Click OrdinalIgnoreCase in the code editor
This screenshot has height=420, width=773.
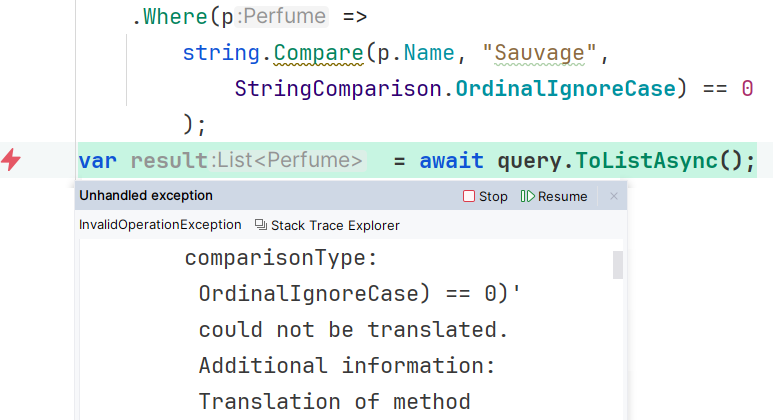click(565, 89)
